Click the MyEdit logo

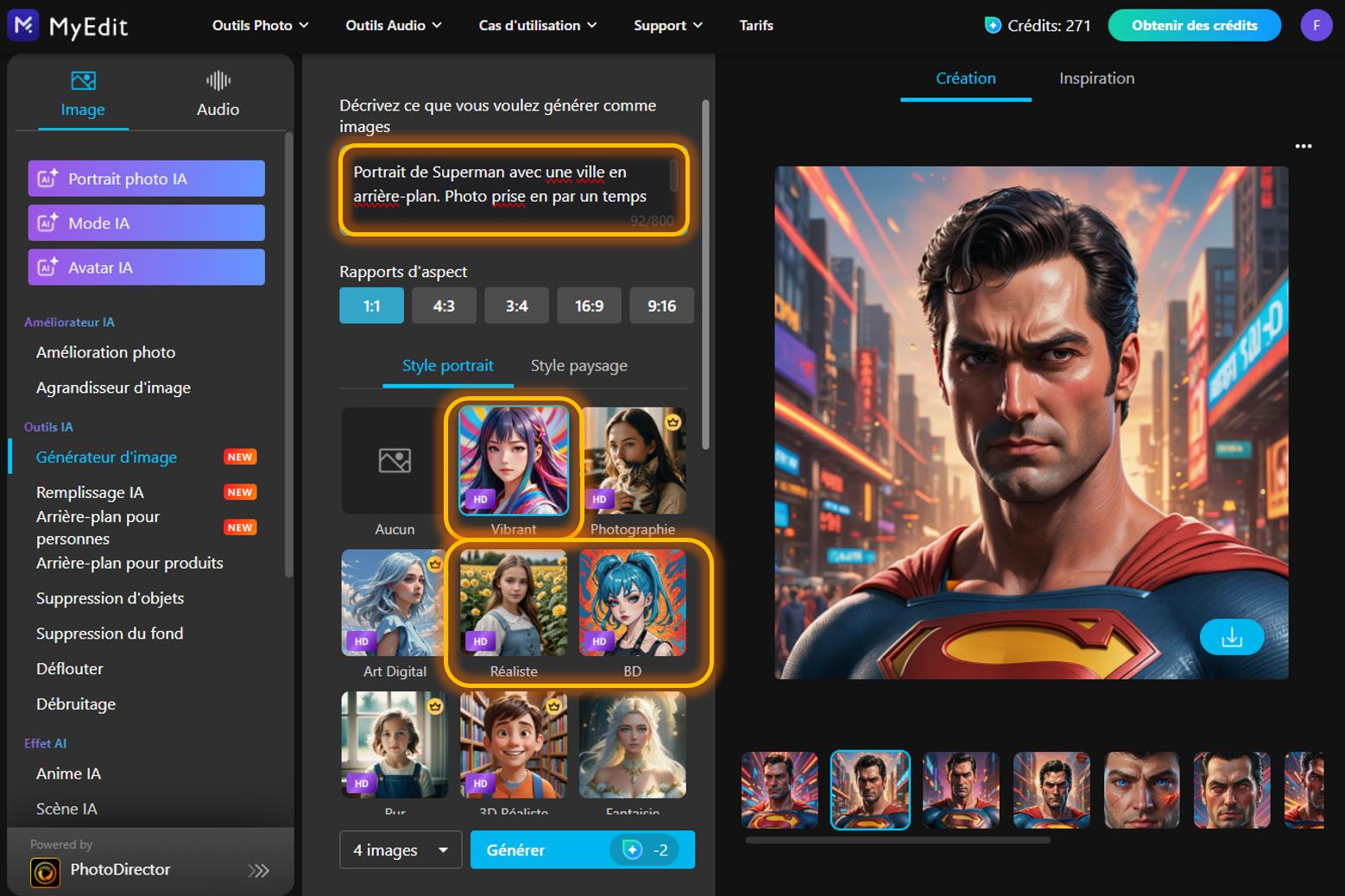68,26
